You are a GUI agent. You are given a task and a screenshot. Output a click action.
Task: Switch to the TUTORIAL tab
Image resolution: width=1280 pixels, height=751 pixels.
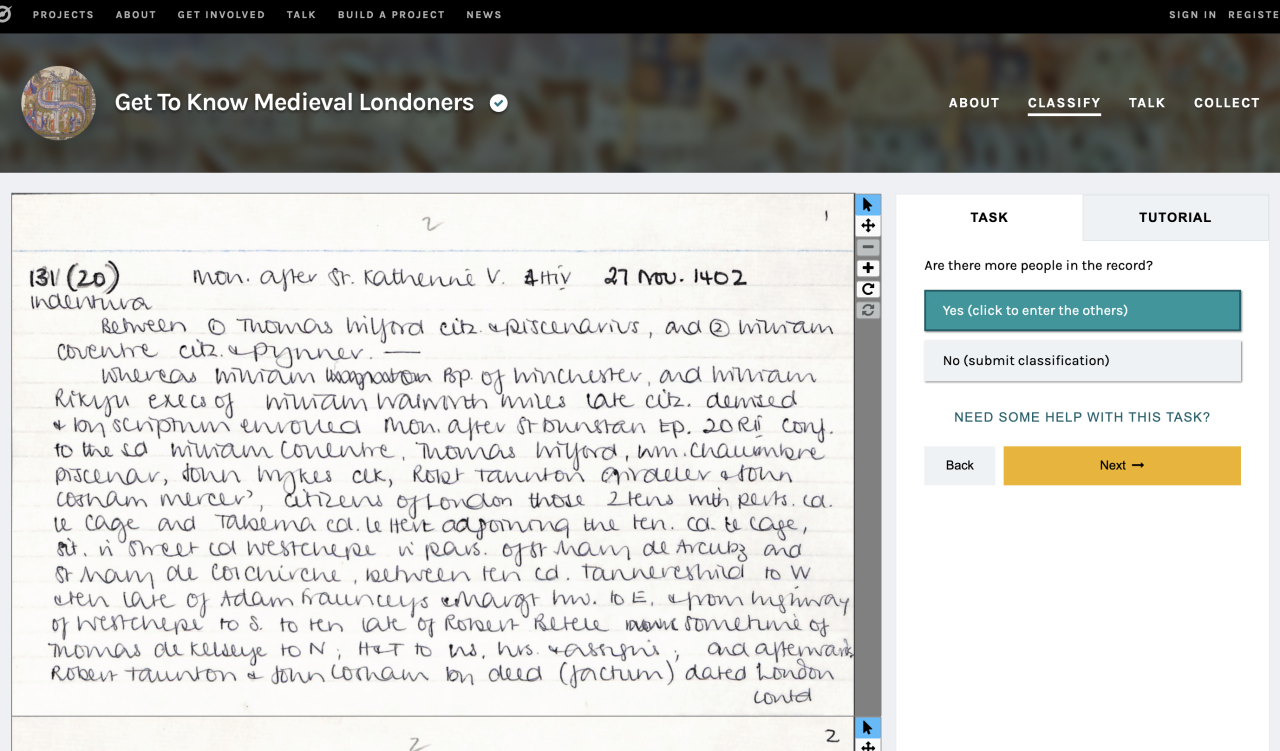click(x=1175, y=217)
